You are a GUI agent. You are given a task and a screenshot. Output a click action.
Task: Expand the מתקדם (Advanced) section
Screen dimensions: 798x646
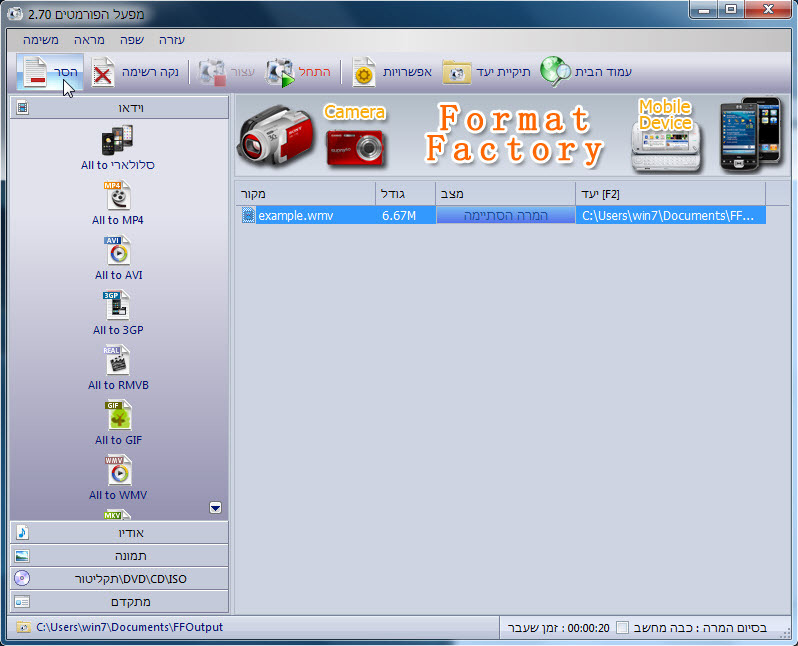[x=119, y=602]
